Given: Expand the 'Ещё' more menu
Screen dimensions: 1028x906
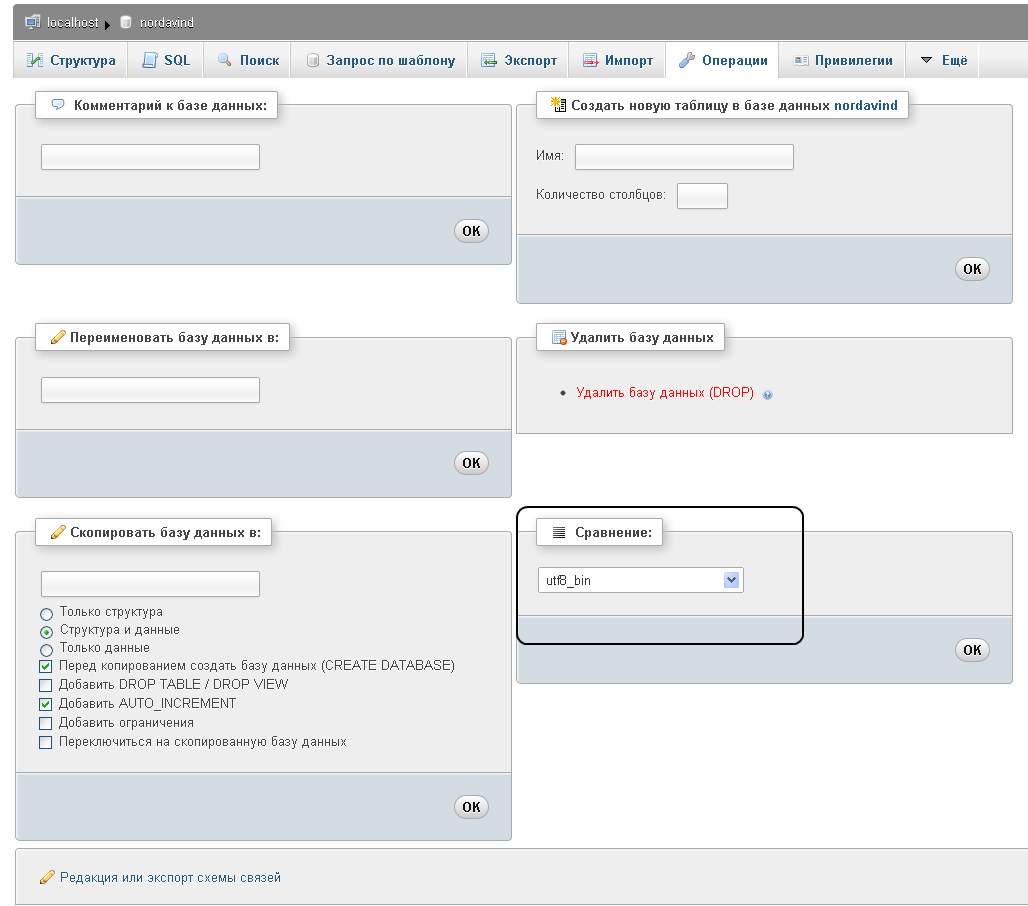Looking at the screenshot, I should [x=943, y=60].
